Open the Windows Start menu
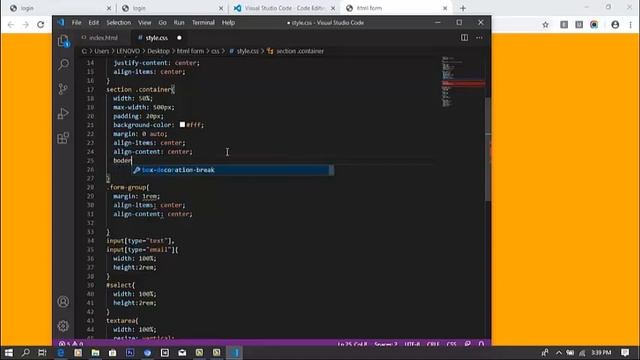This screenshot has height=360, width=640. [x=9, y=353]
